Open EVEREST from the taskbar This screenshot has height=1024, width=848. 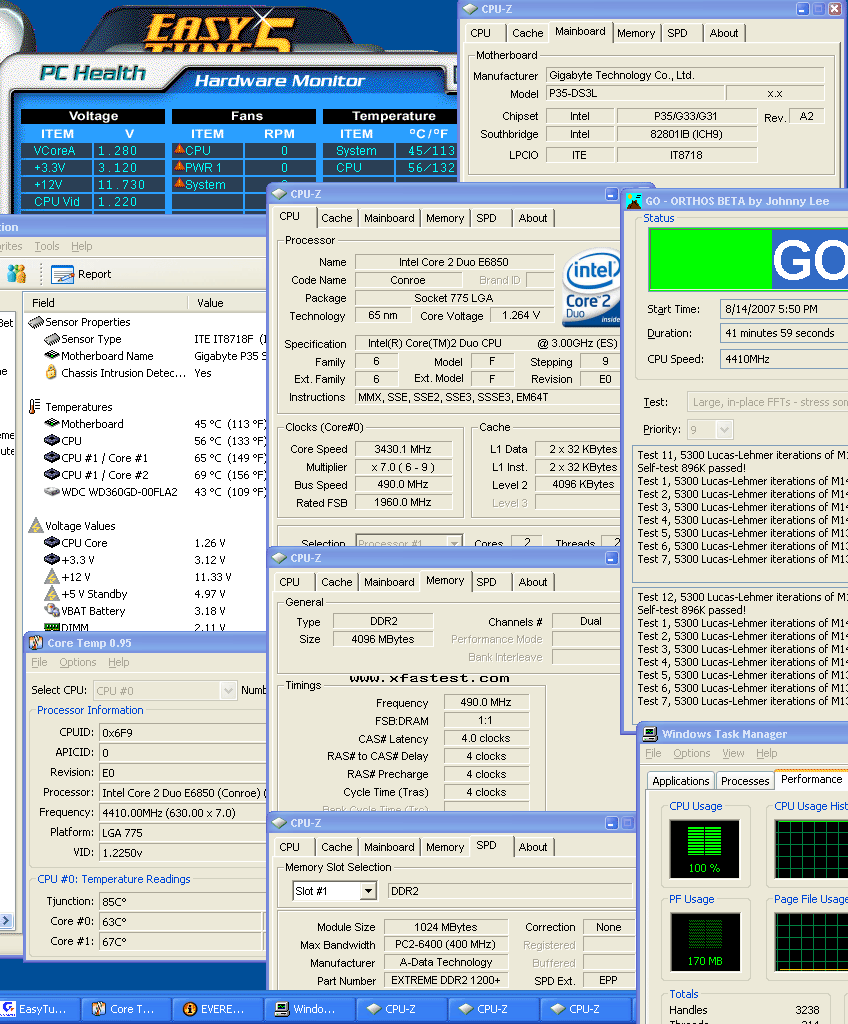[x=218, y=1009]
